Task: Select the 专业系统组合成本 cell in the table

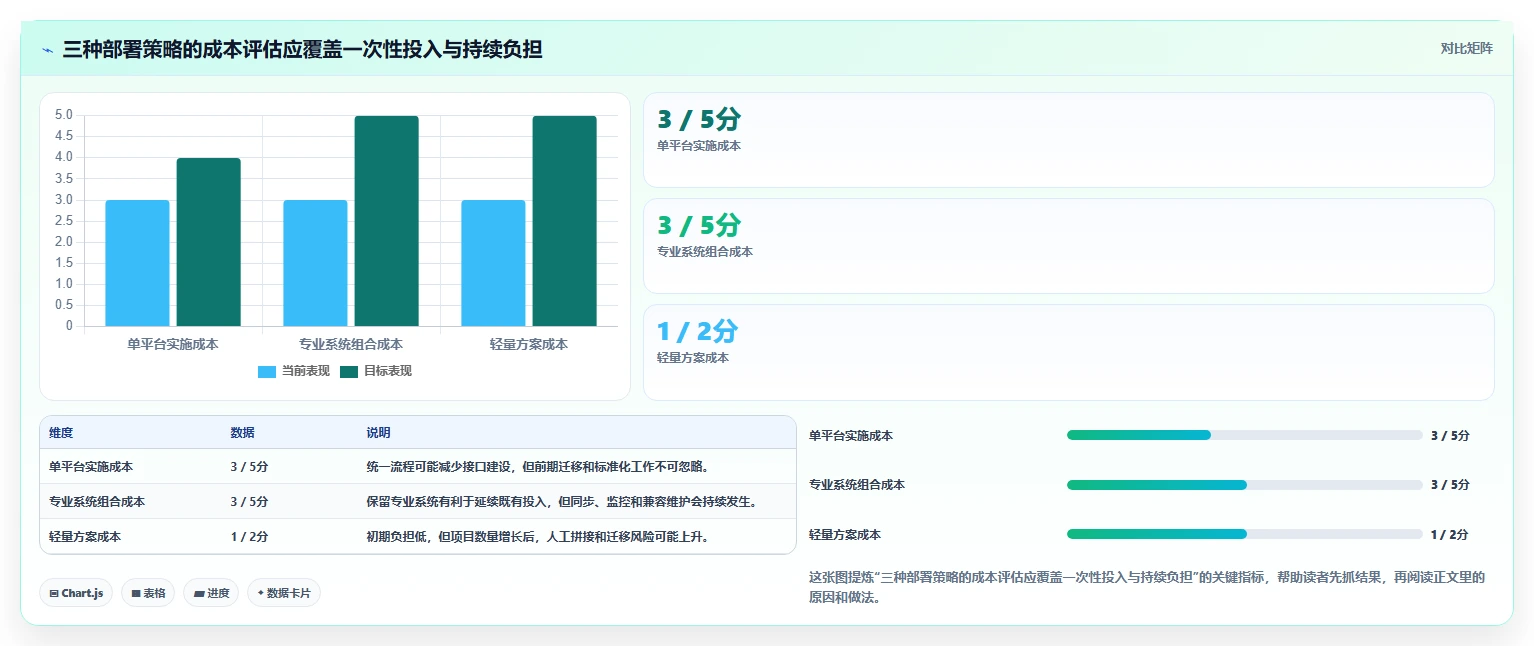Action: pyautogui.click(x=97, y=502)
